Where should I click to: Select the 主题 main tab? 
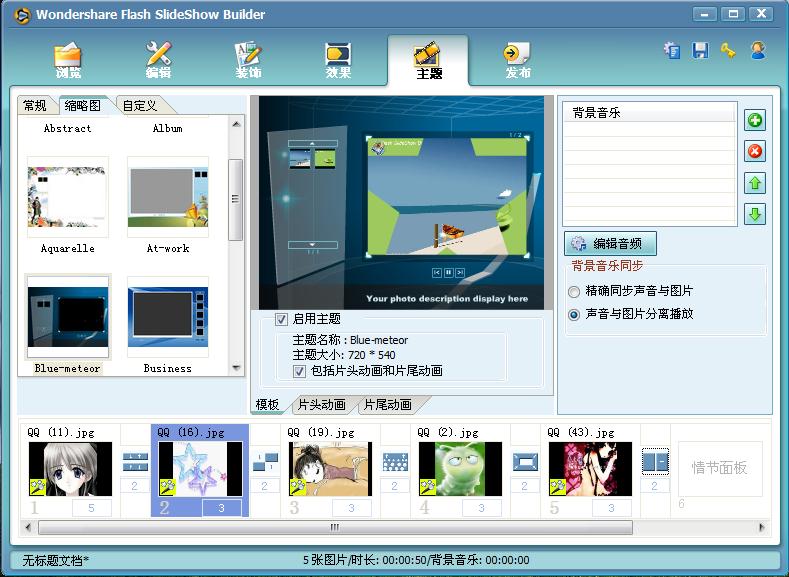(428, 60)
